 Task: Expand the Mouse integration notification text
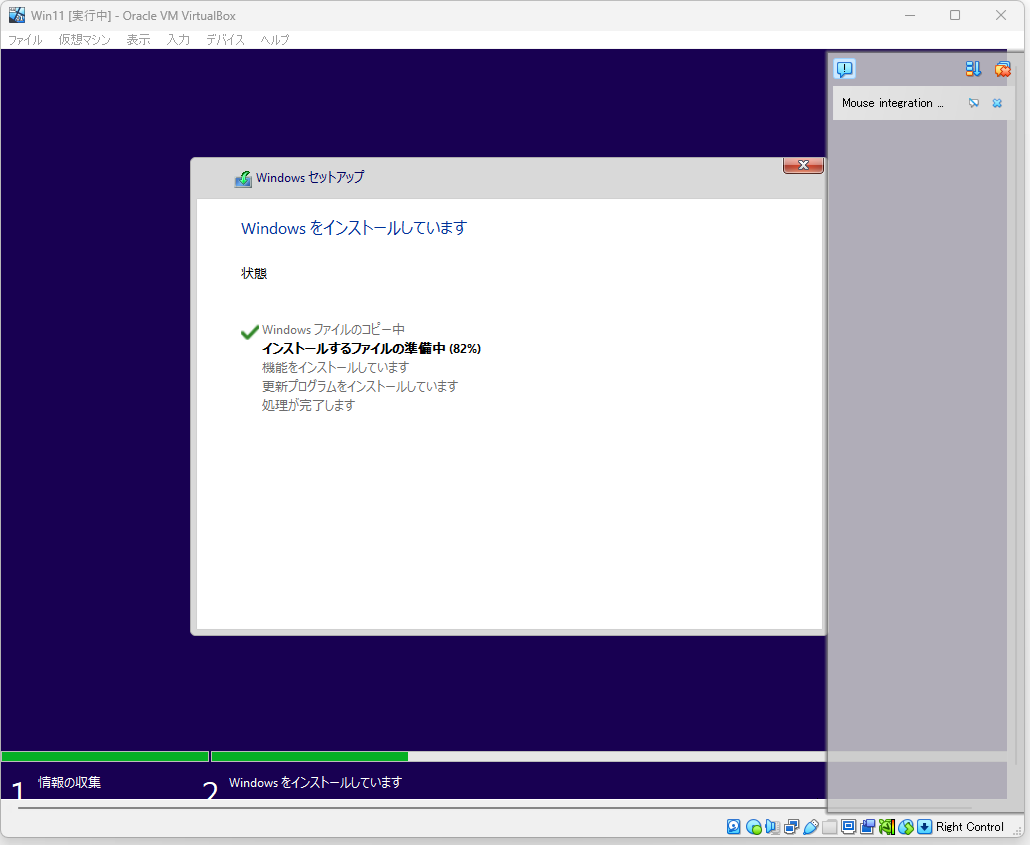click(x=892, y=103)
